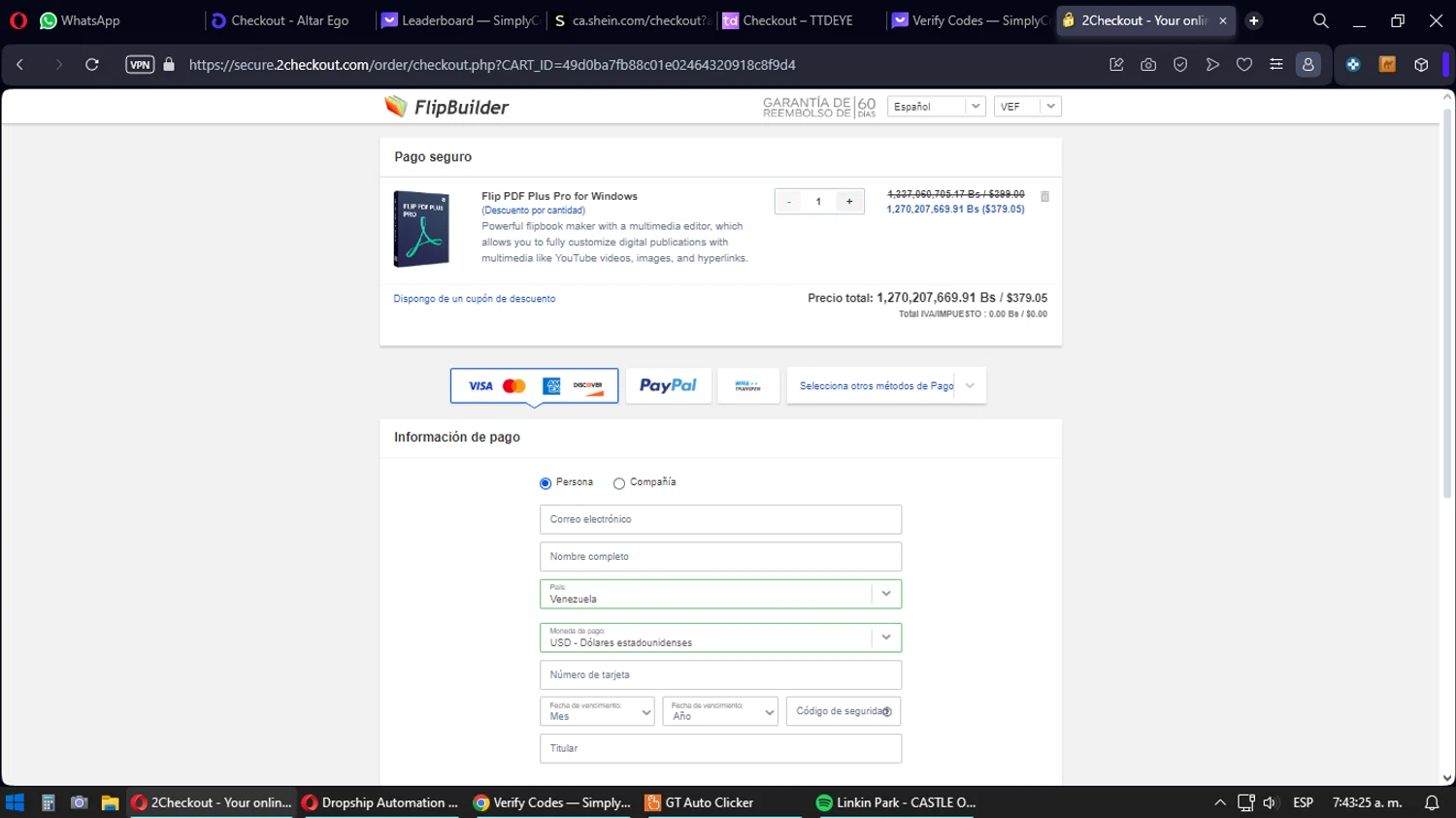Screen dimensions: 1456x818
Task: Switch to the Verify Codes SimplyCodes tab
Action: pos(971,20)
